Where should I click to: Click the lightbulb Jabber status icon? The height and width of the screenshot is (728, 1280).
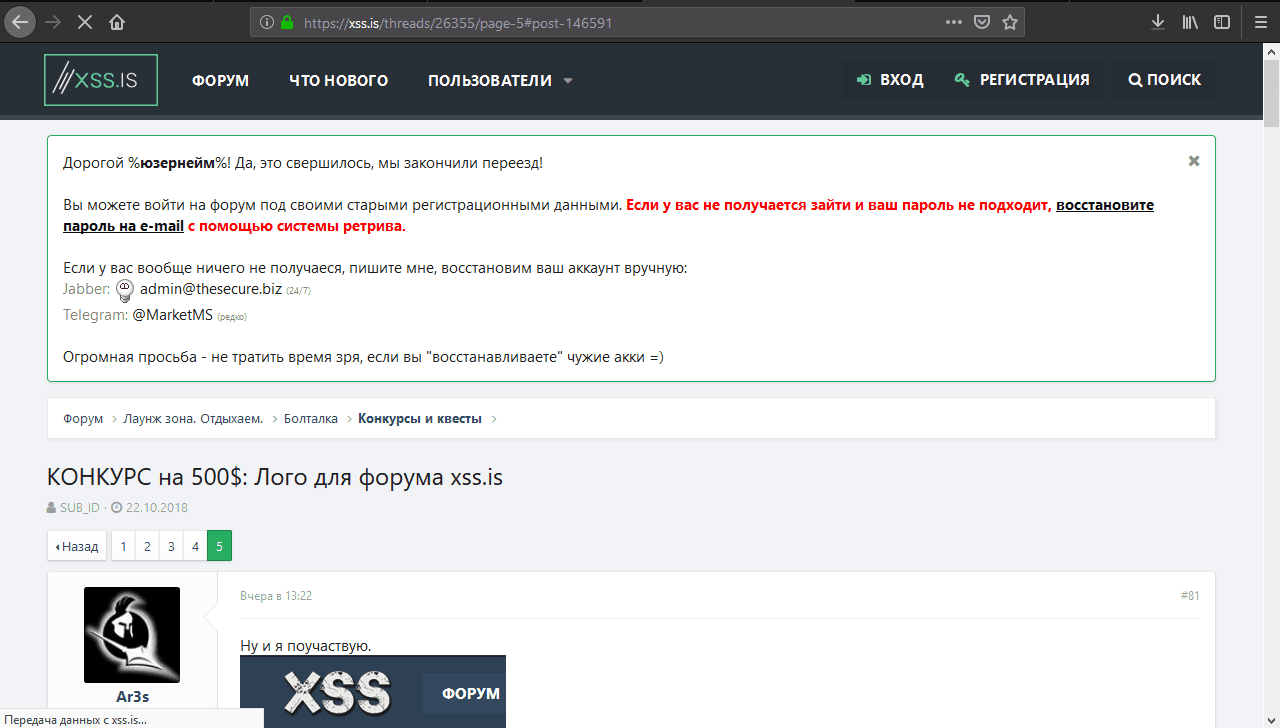click(x=125, y=290)
